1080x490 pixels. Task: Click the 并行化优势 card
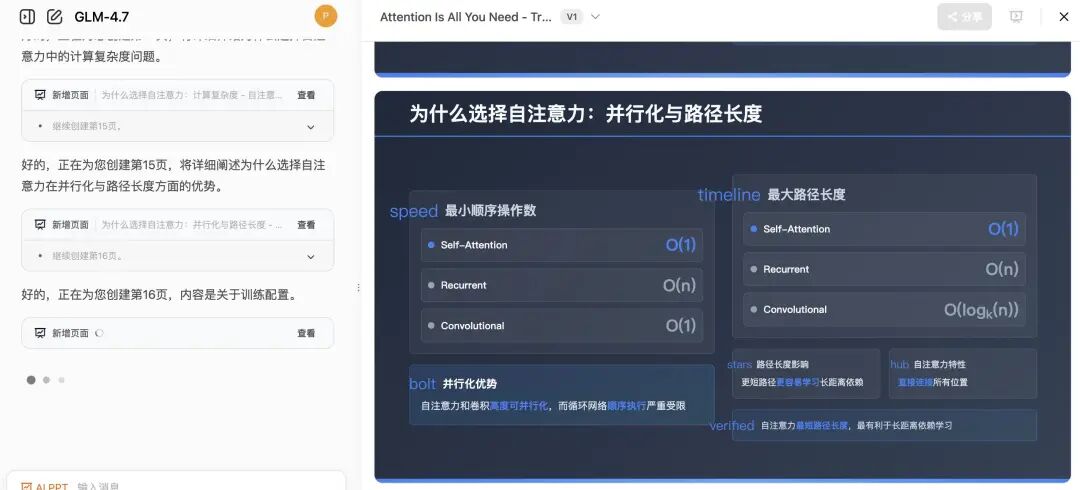coord(561,395)
